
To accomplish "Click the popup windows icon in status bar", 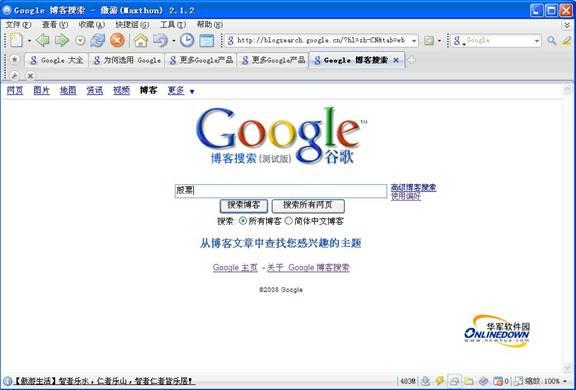I will tap(454, 381).
